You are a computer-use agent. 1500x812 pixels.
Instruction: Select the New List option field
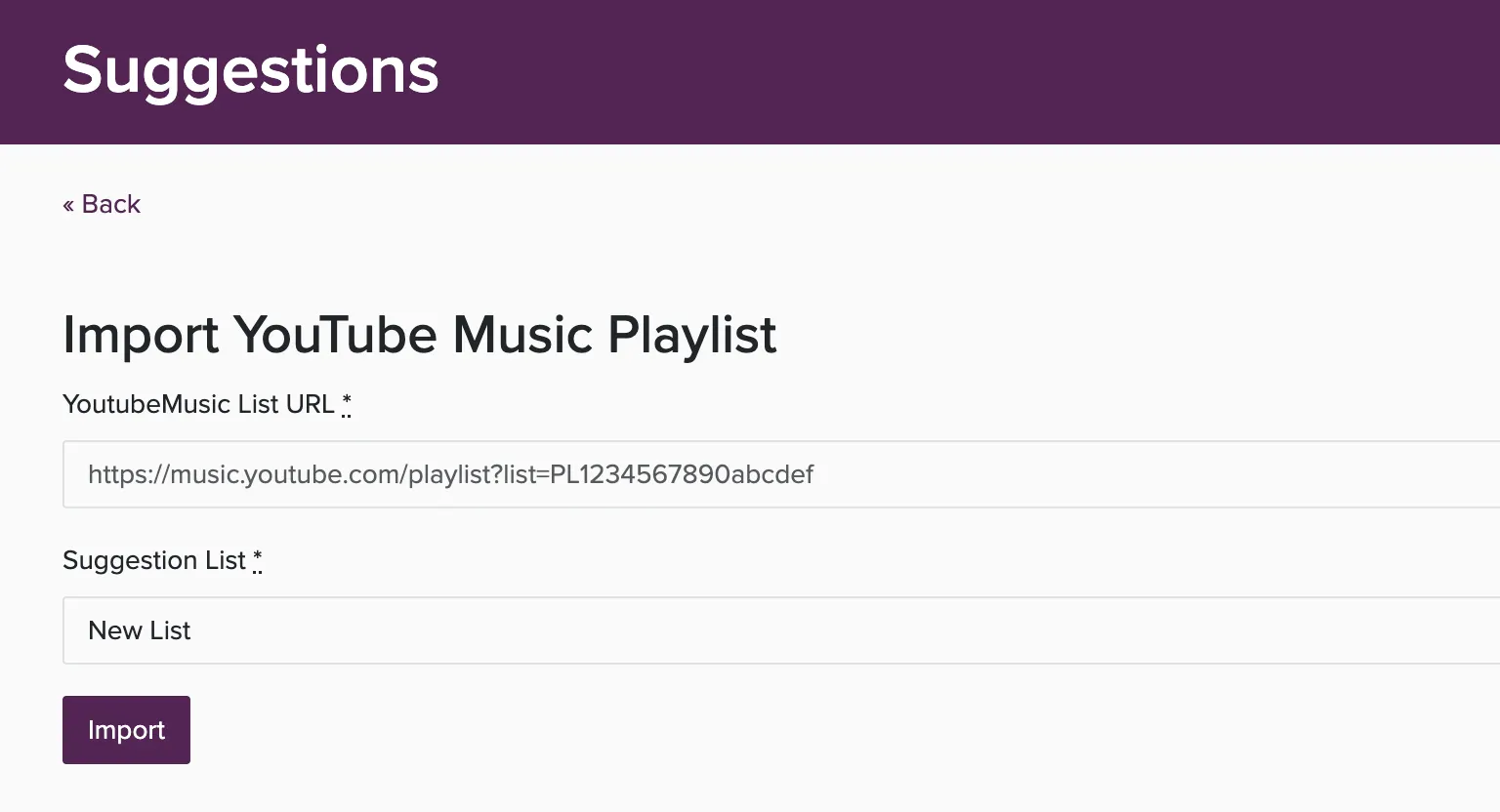[781, 630]
